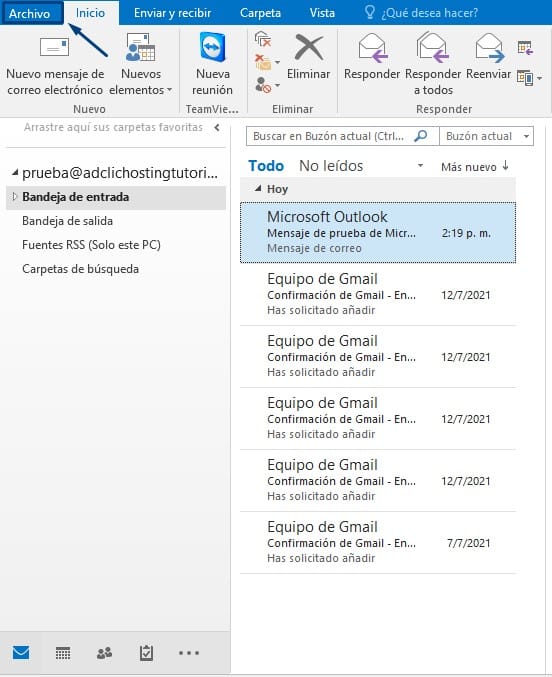Start a TeamViewer Nueva reunión

point(213,65)
